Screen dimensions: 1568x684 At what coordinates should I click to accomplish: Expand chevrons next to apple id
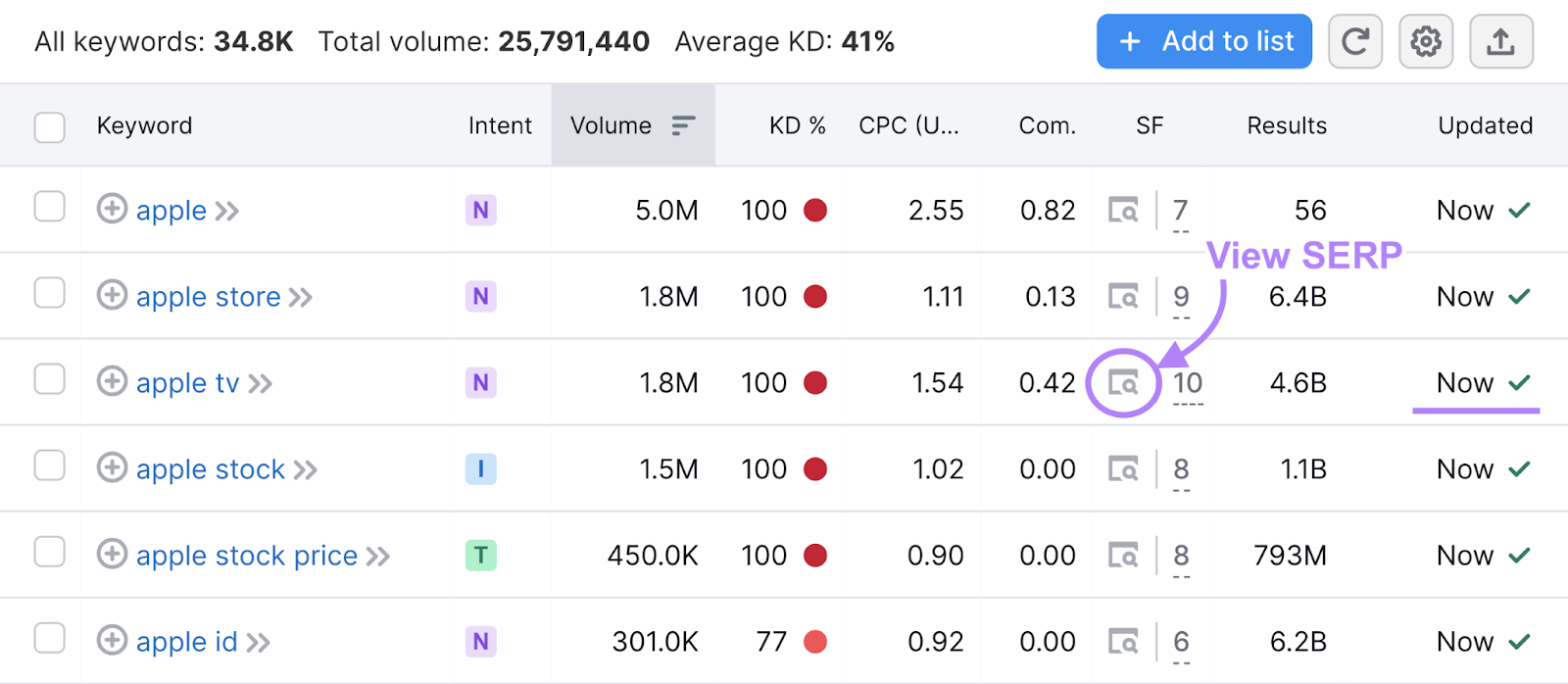259,643
